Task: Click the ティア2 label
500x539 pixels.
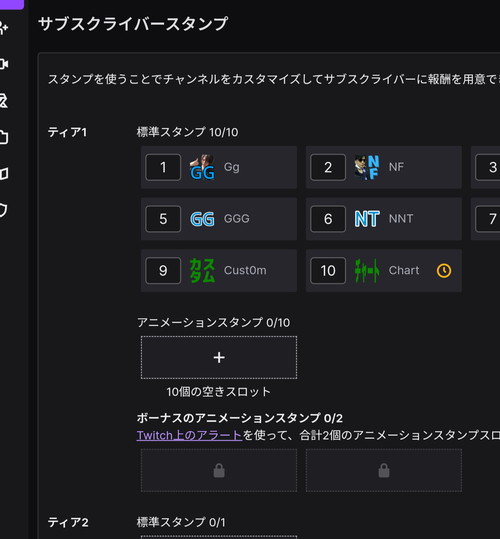Action: [68, 522]
